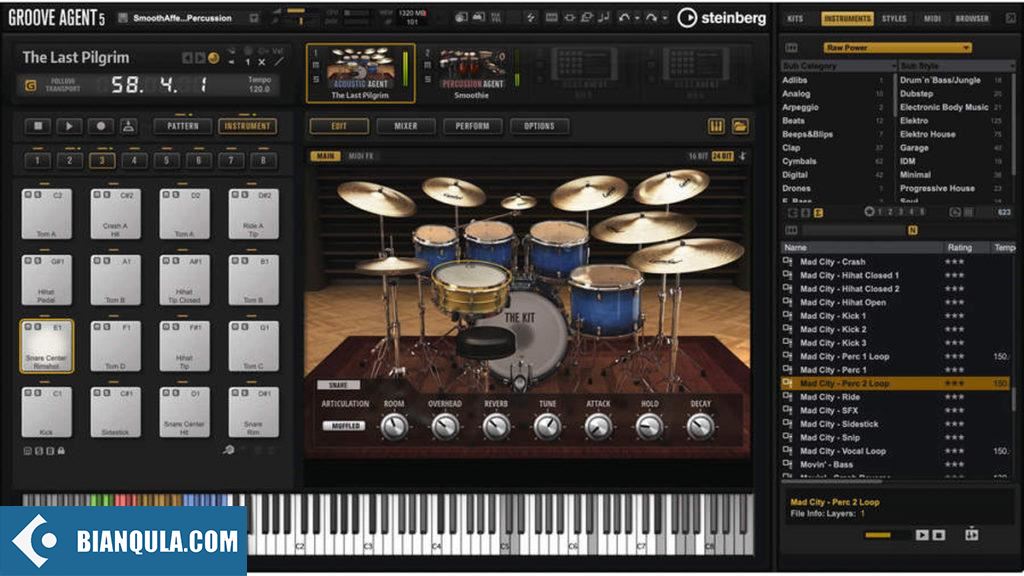
Task: Click the orange N filter icon
Action: point(912,230)
